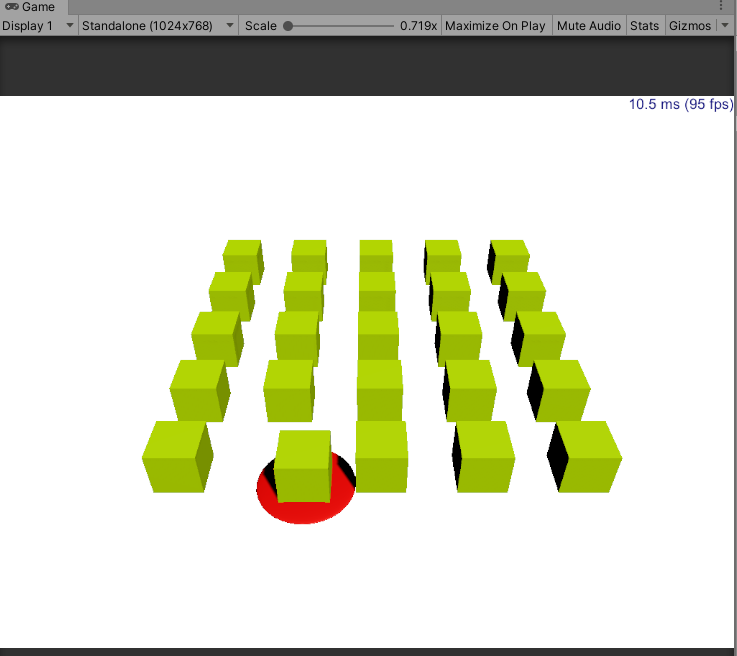The image size is (737, 656).
Task: Open the Display 1 dropdown
Action: [38, 26]
